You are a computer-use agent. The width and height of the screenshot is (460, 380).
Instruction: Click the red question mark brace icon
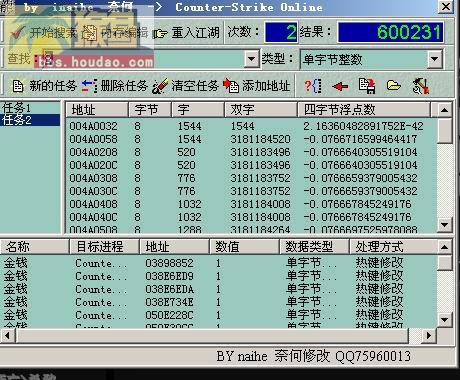click(x=313, y=86)
